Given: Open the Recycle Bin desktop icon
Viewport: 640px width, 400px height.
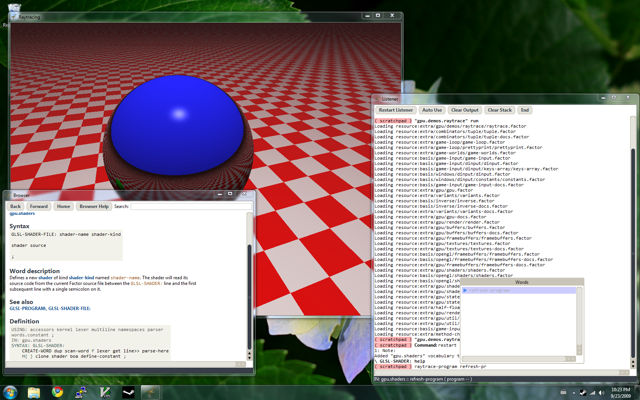Looking at the screenshot, I should [14, 7].
